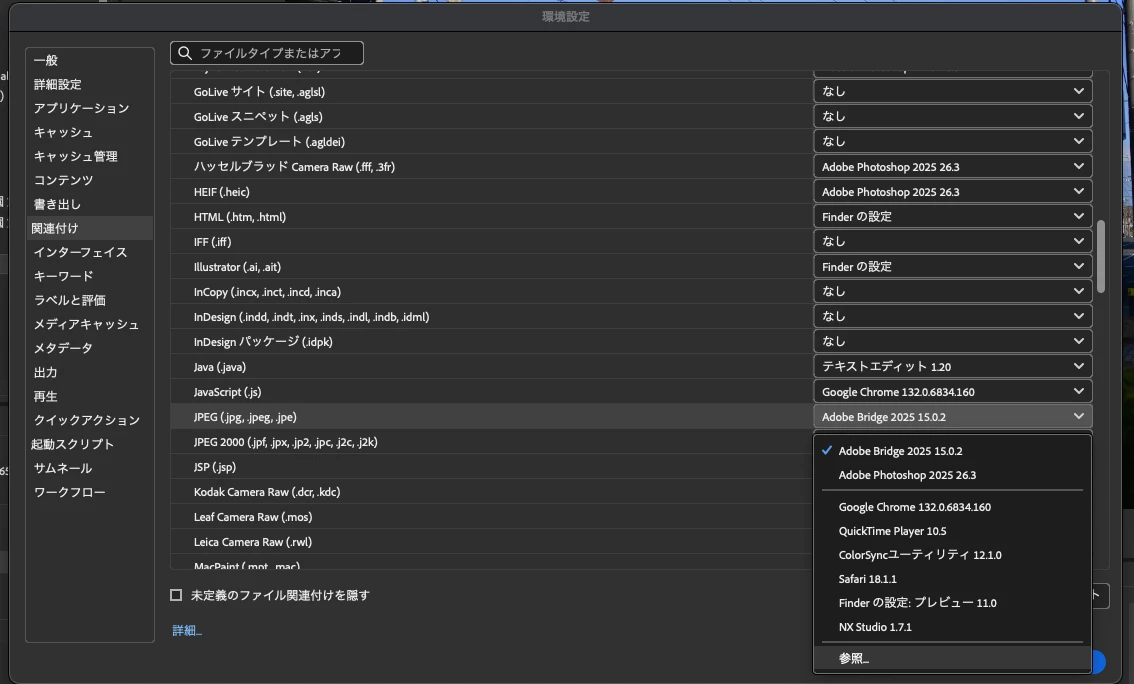Collapse the JPEG application dropdown
Viewport: 1134px width, 684px height.
click(x=952, y=416)
